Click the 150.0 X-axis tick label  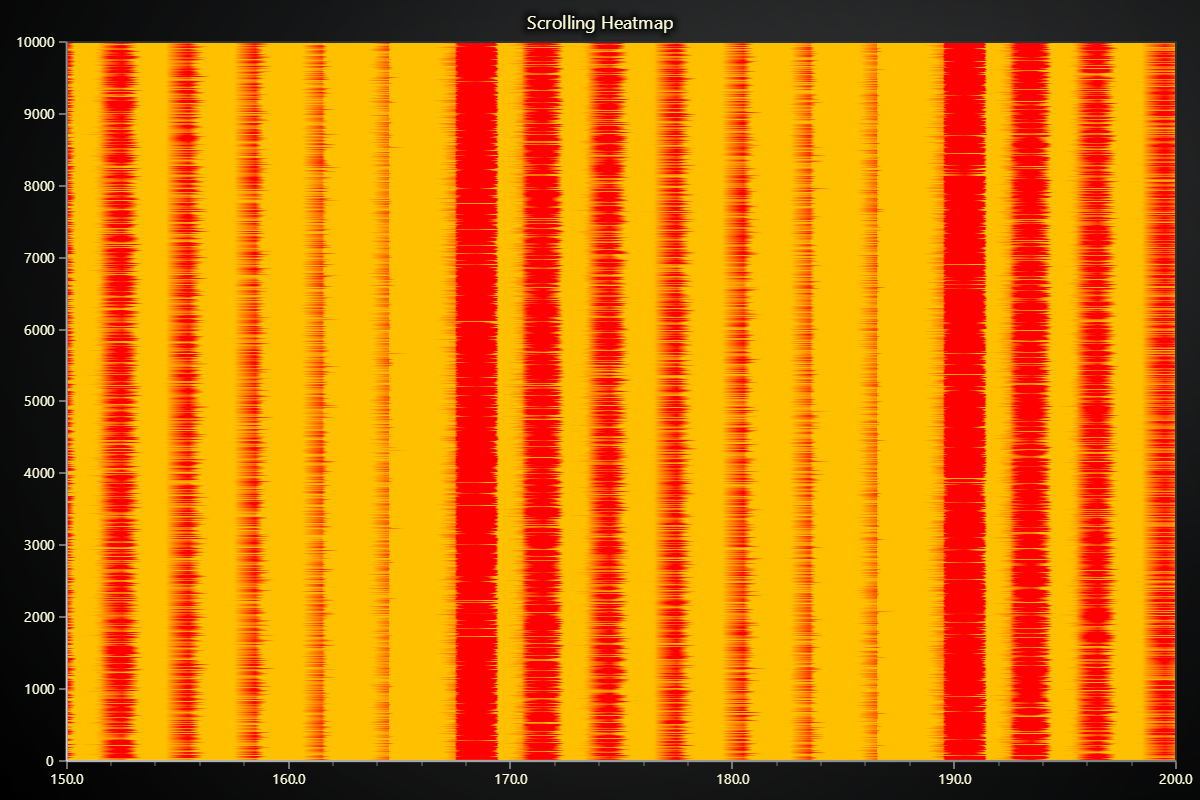(66, 779)
